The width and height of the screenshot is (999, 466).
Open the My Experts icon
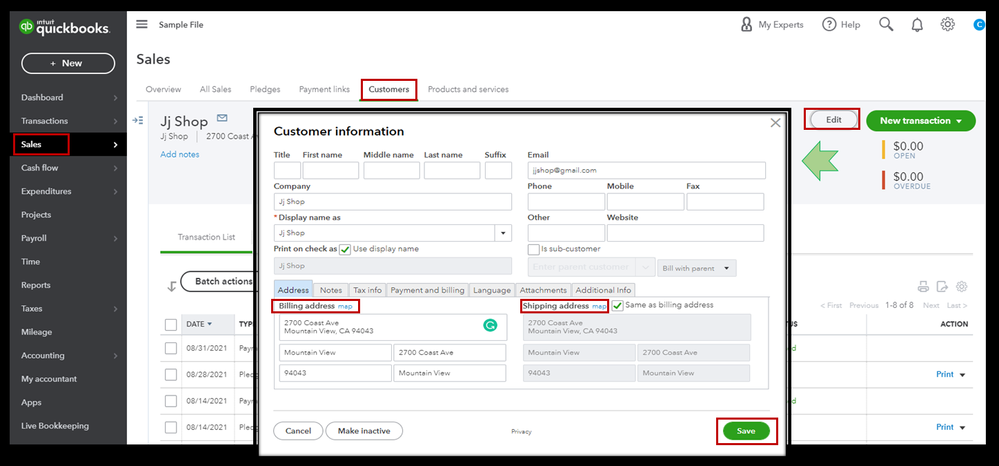[746, 24]
